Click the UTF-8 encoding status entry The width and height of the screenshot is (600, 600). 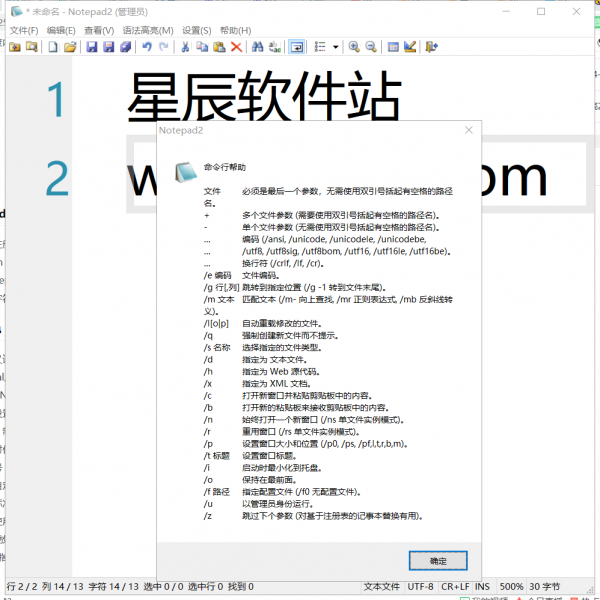coord(420,587)
